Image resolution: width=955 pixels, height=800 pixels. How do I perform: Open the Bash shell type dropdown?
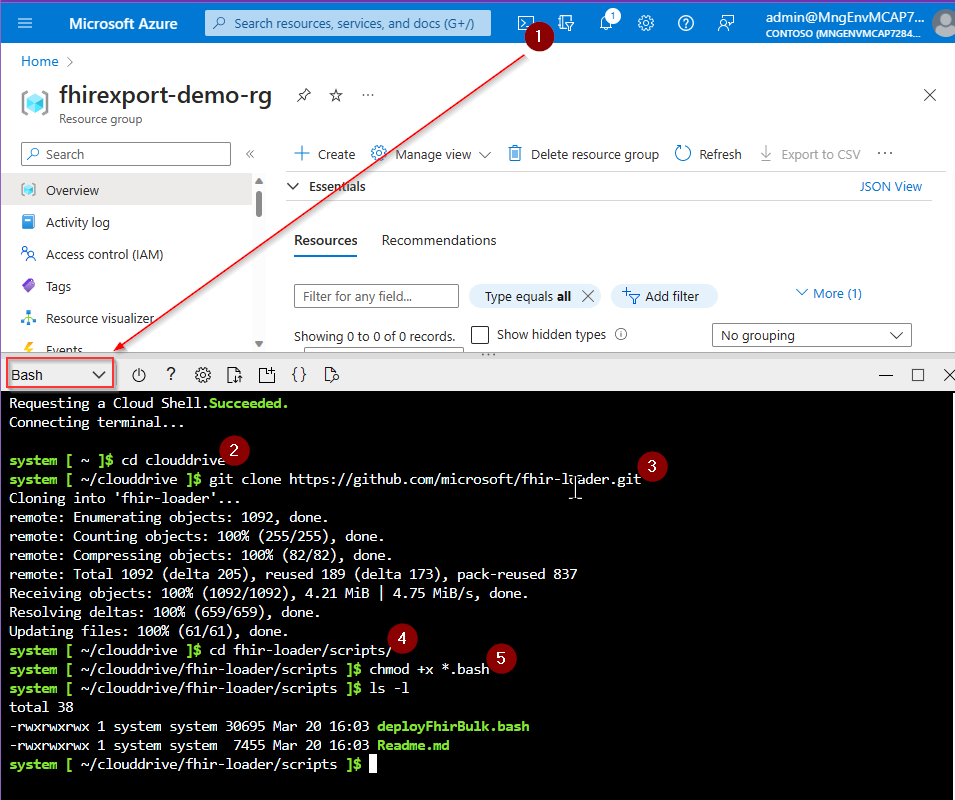click(60, 375)
